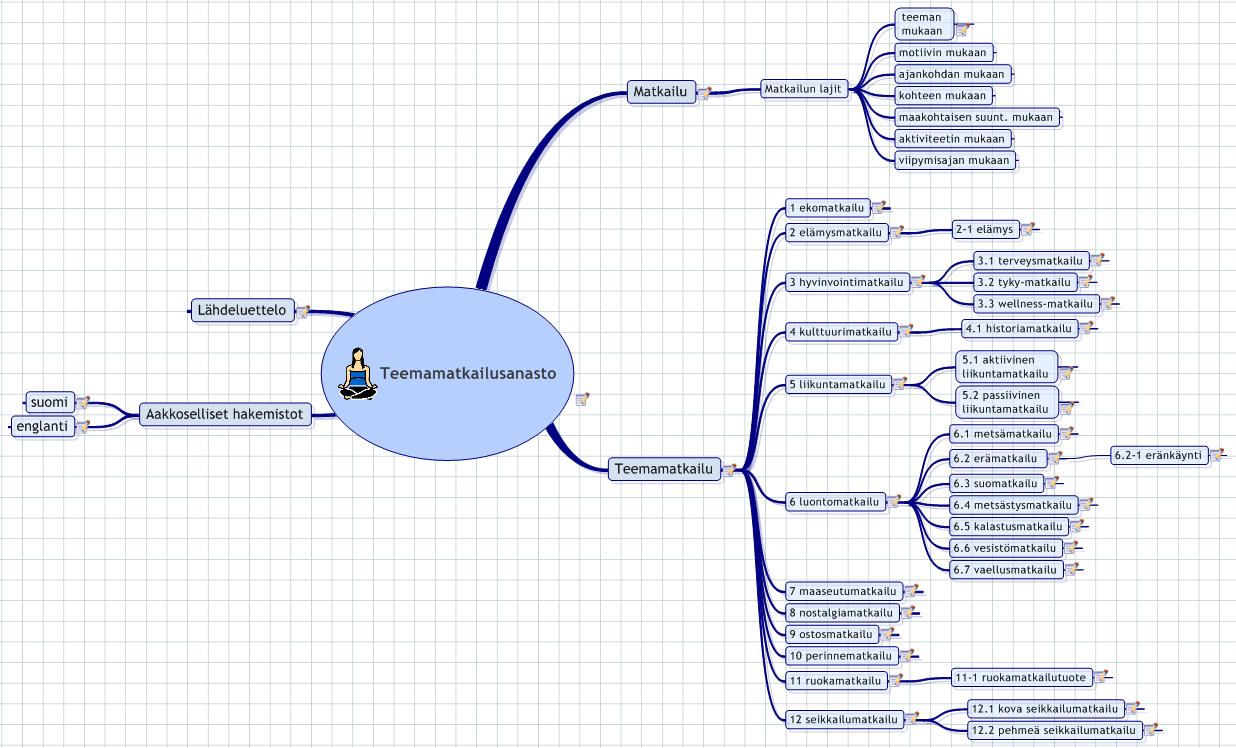Select the Matkailun lajit node
Viewport: 1236px width, 748px height.
pos(803,89)
